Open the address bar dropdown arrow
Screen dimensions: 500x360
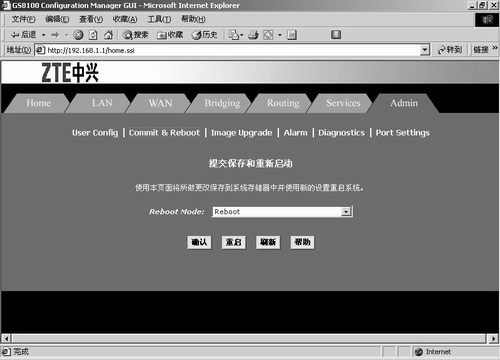pyautogui.click(x=424, y=50)
